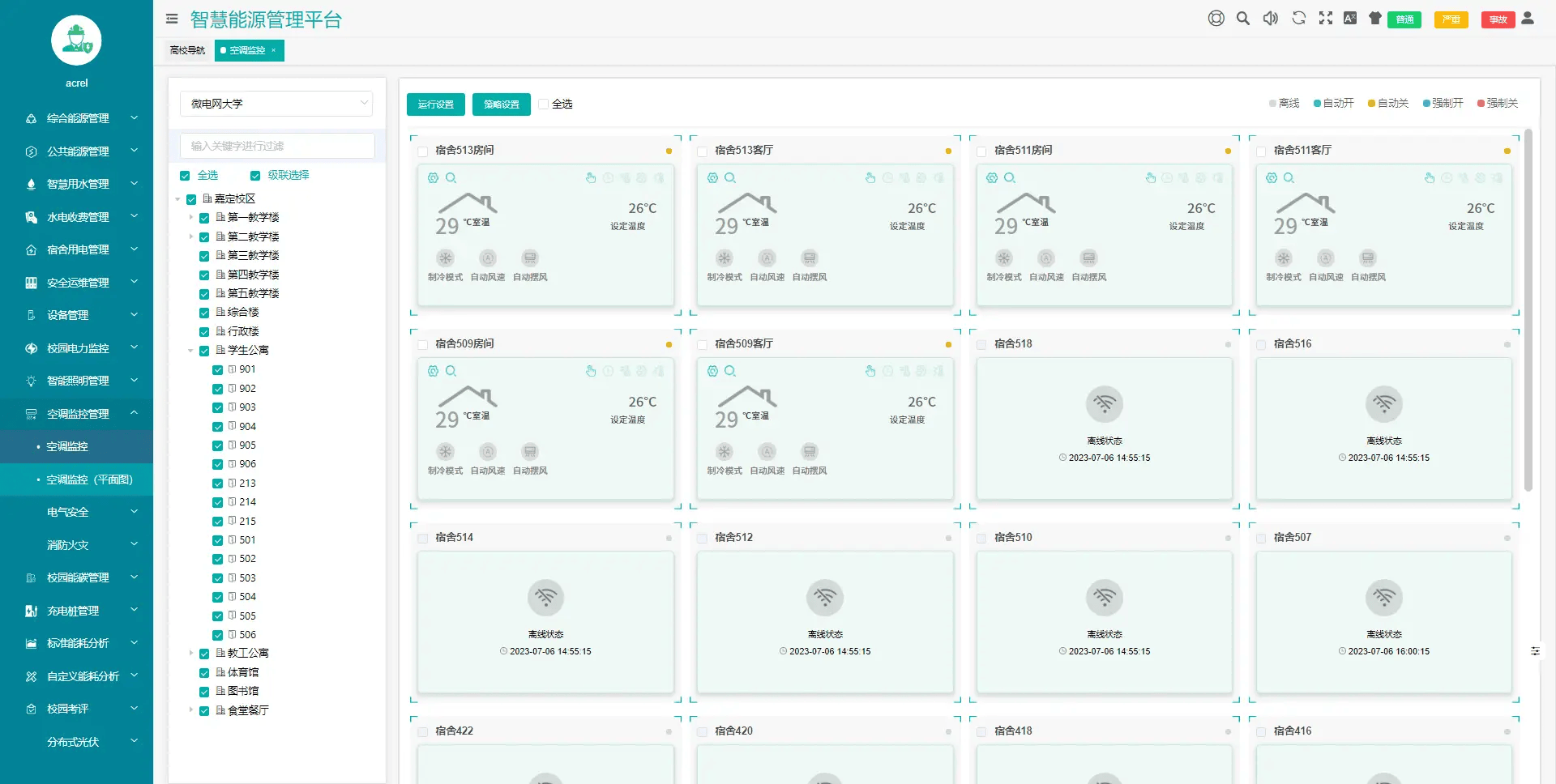The width and height of the screenshot is (1556, 784).
Task: Select the 宿舍509房间 card checkbox
Action: coord(423,344)
